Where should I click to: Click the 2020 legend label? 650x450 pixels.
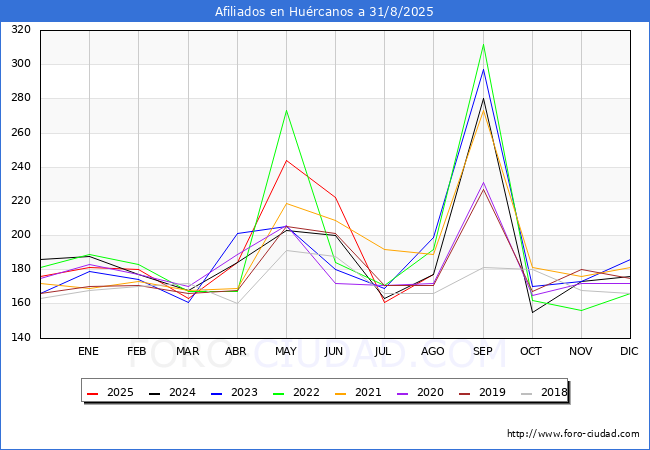pyautogui.click(x=430, y=392)
